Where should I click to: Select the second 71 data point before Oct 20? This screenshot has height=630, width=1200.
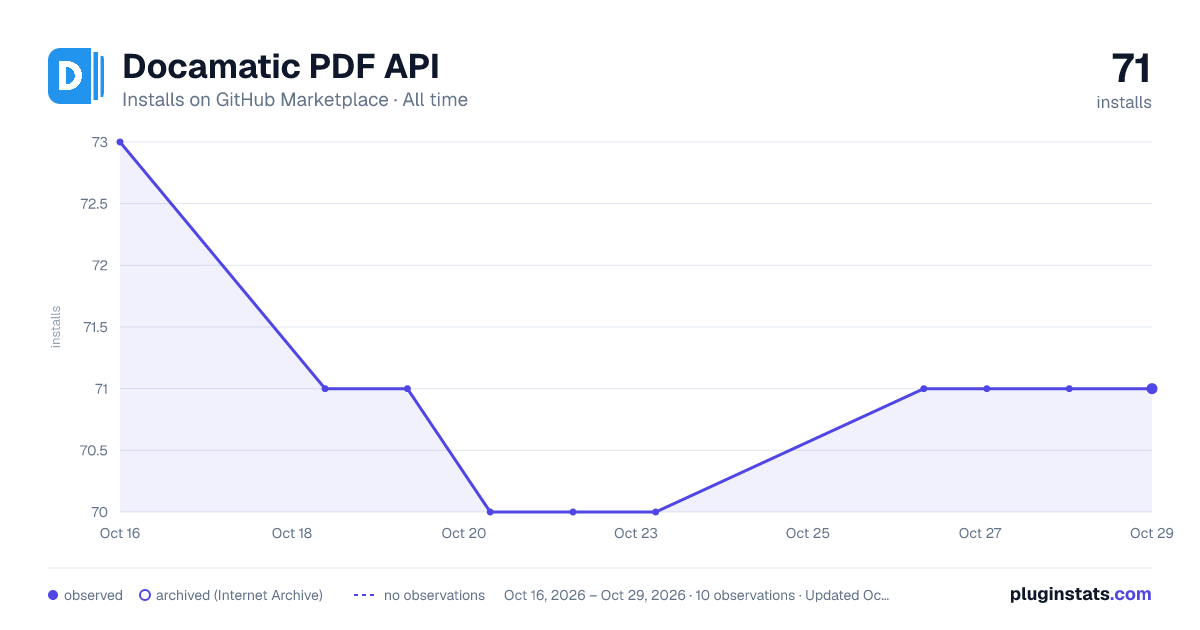coord(407,388)
